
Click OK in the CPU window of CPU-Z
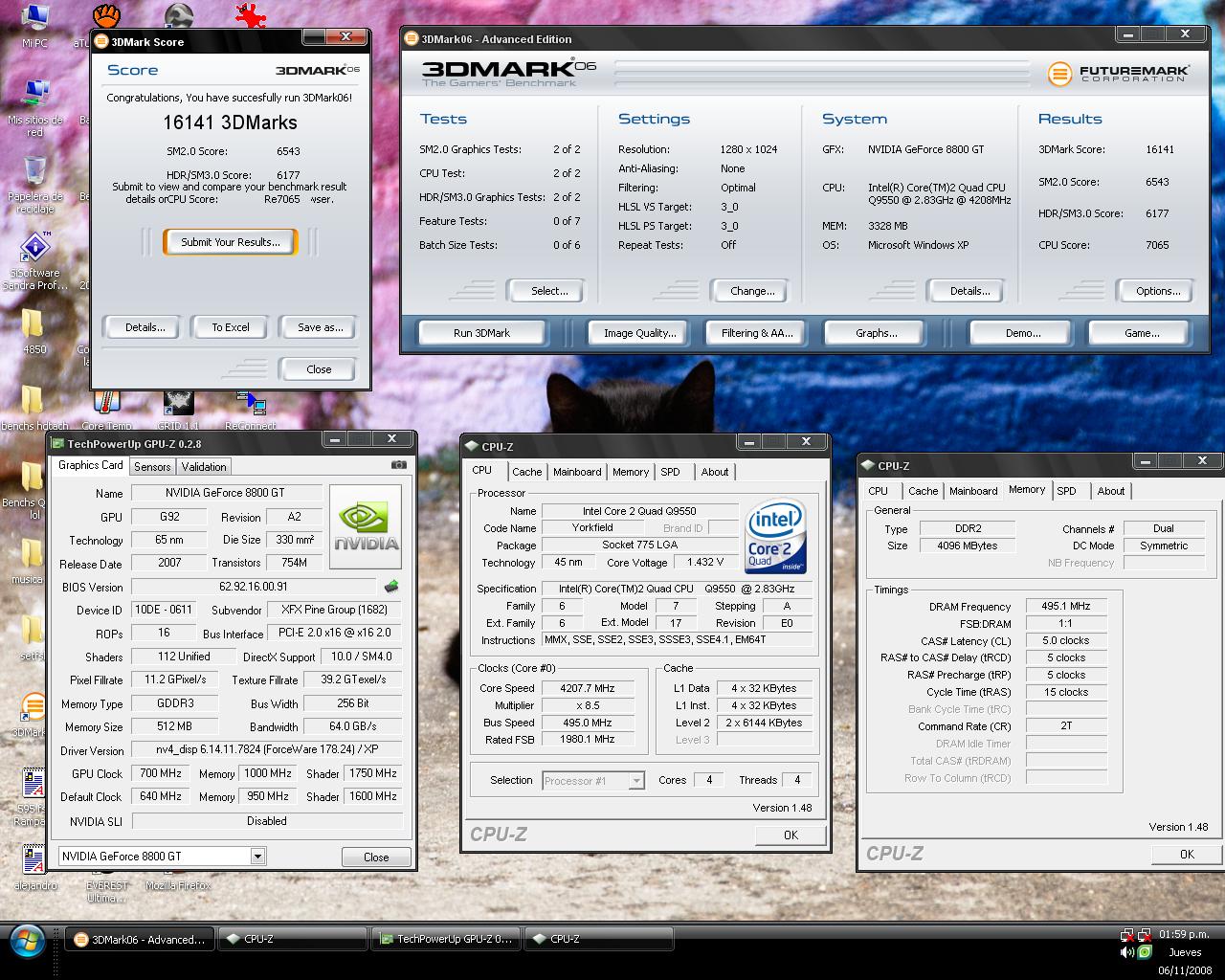791,835
